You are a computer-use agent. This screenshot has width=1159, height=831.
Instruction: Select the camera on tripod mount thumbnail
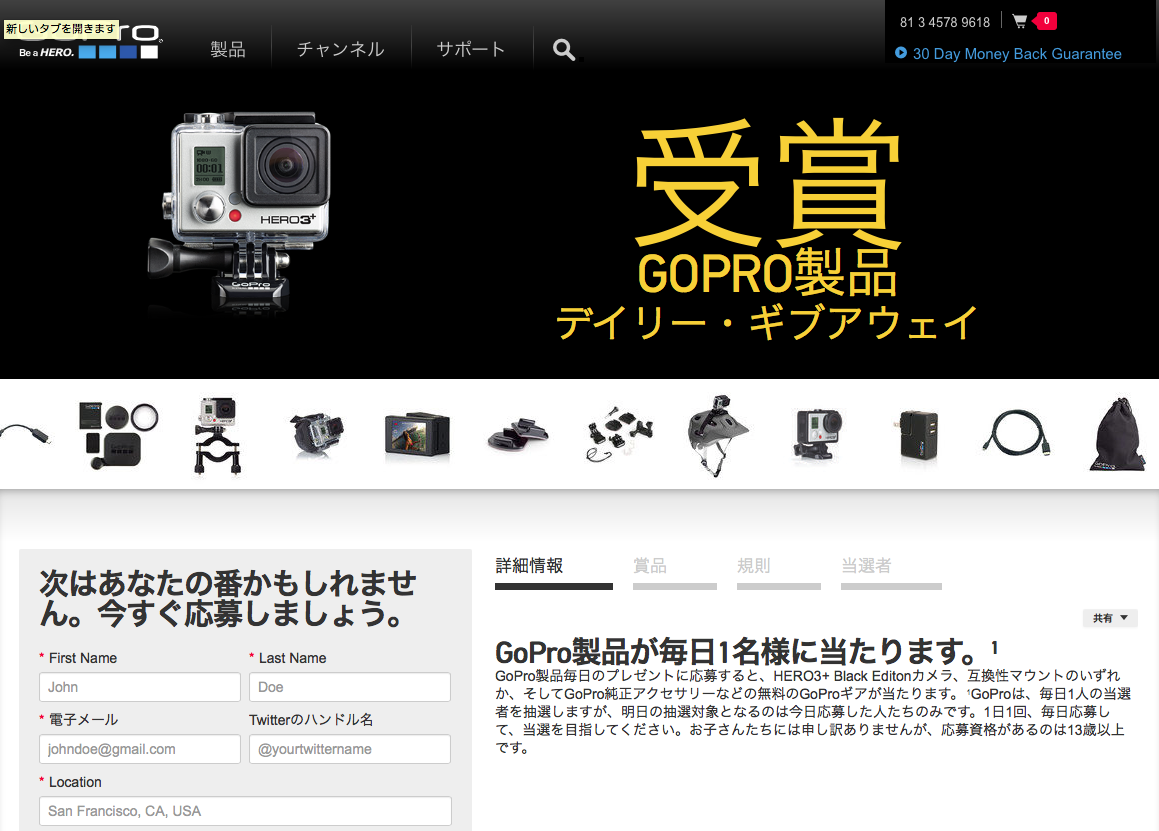coord(818,435)
